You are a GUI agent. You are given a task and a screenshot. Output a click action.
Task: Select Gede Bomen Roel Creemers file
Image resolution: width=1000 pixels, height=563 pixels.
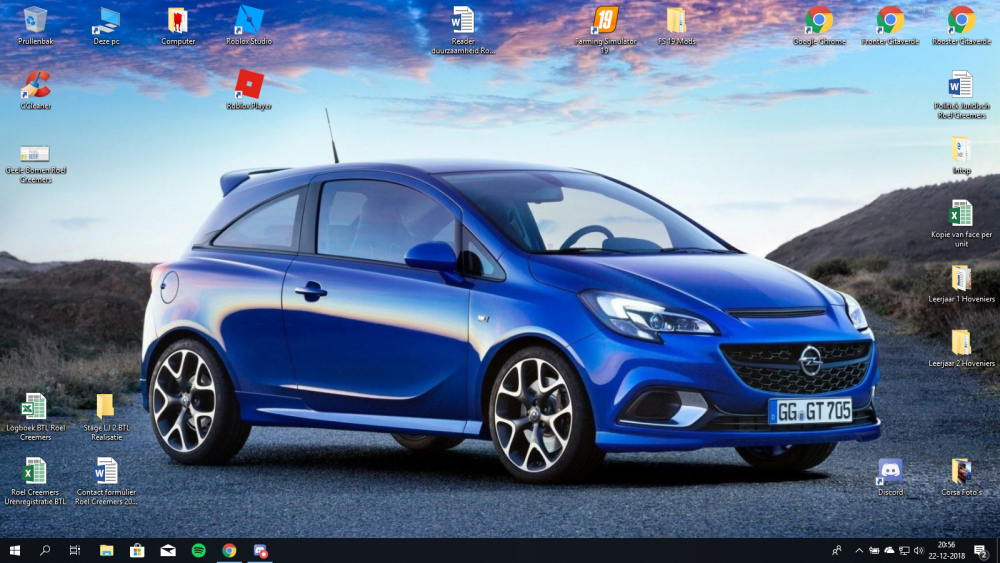[x=35, y=164]
